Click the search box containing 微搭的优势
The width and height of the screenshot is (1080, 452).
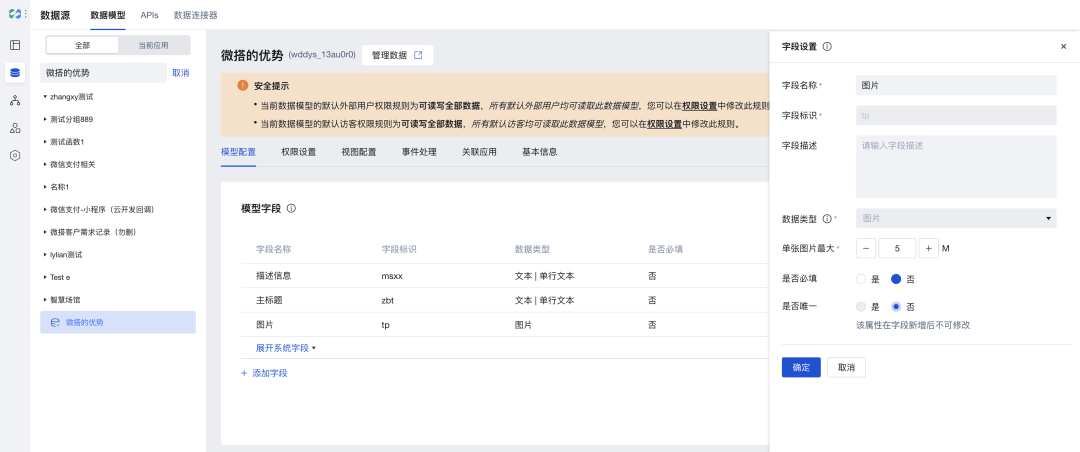pos(103,73)
